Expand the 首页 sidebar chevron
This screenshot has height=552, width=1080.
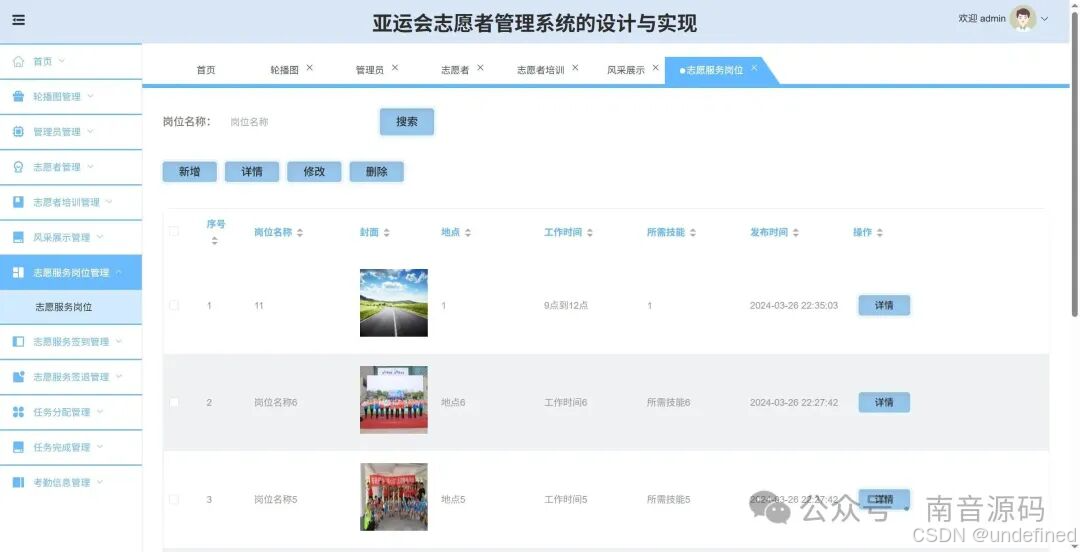point(61,61)
